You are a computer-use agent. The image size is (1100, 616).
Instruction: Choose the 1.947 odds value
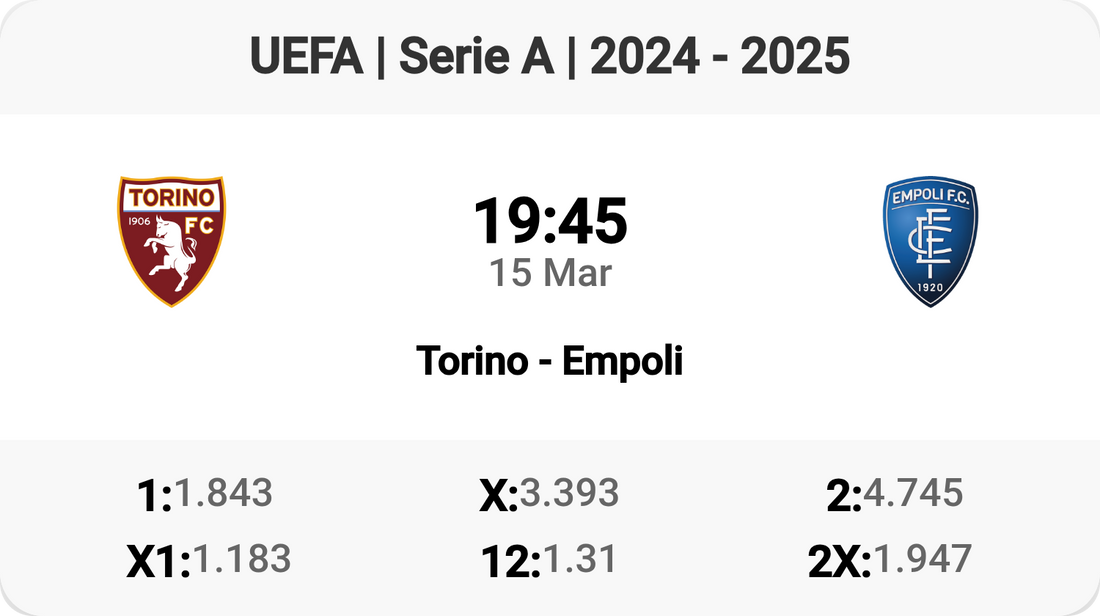tap(923, 559)
